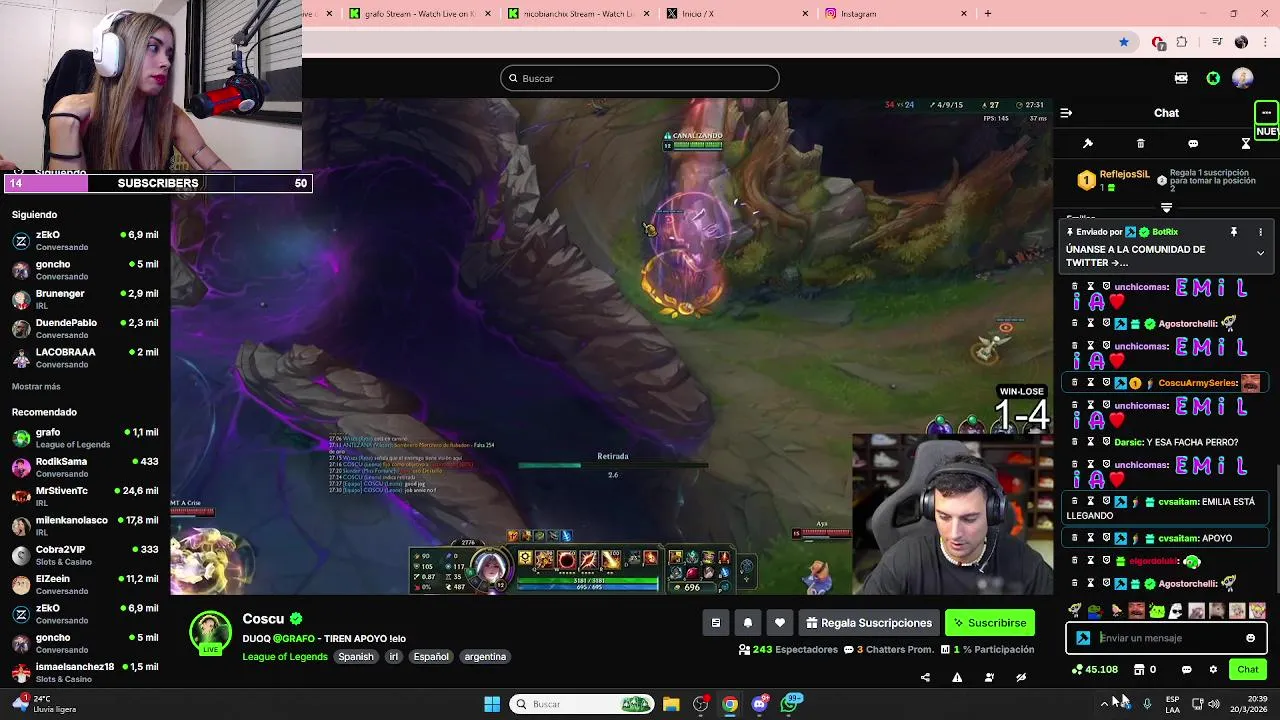Open chat settings gear icon
Image resolution: width=1280 pixels, height=720 pixels.
tap(1213, 670)
